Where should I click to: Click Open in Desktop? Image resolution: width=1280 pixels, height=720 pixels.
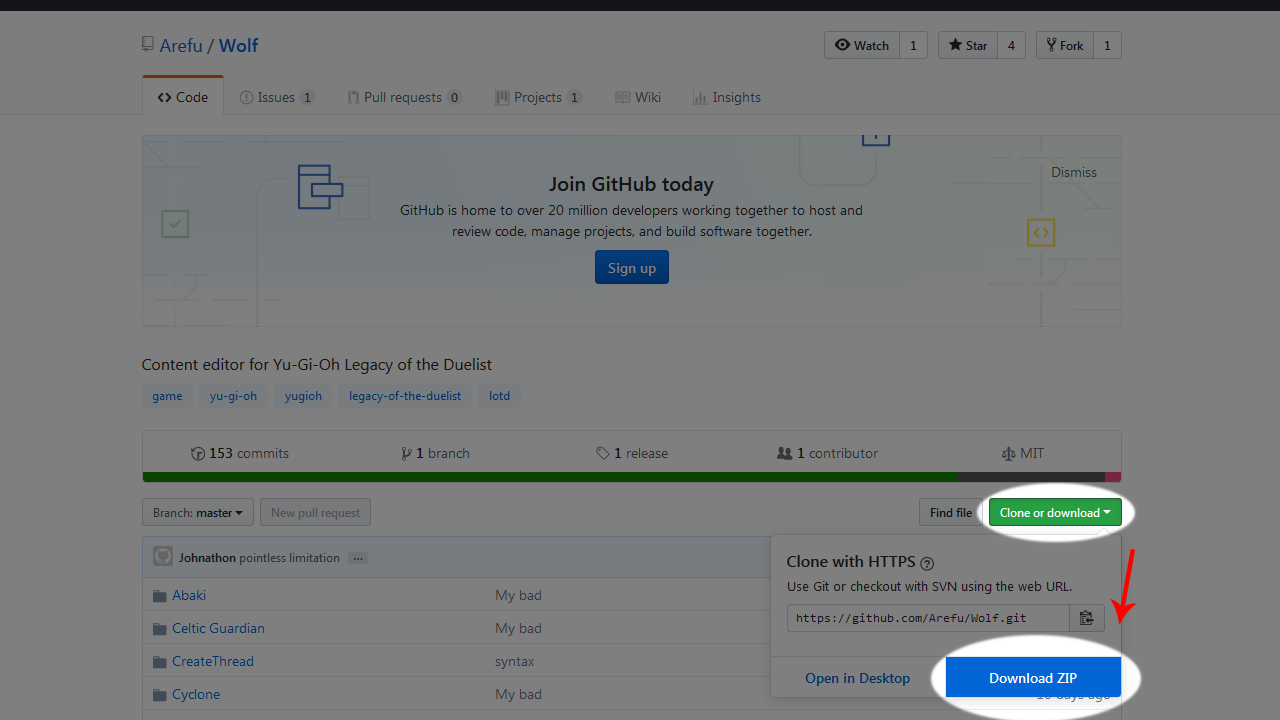(858, 678)
